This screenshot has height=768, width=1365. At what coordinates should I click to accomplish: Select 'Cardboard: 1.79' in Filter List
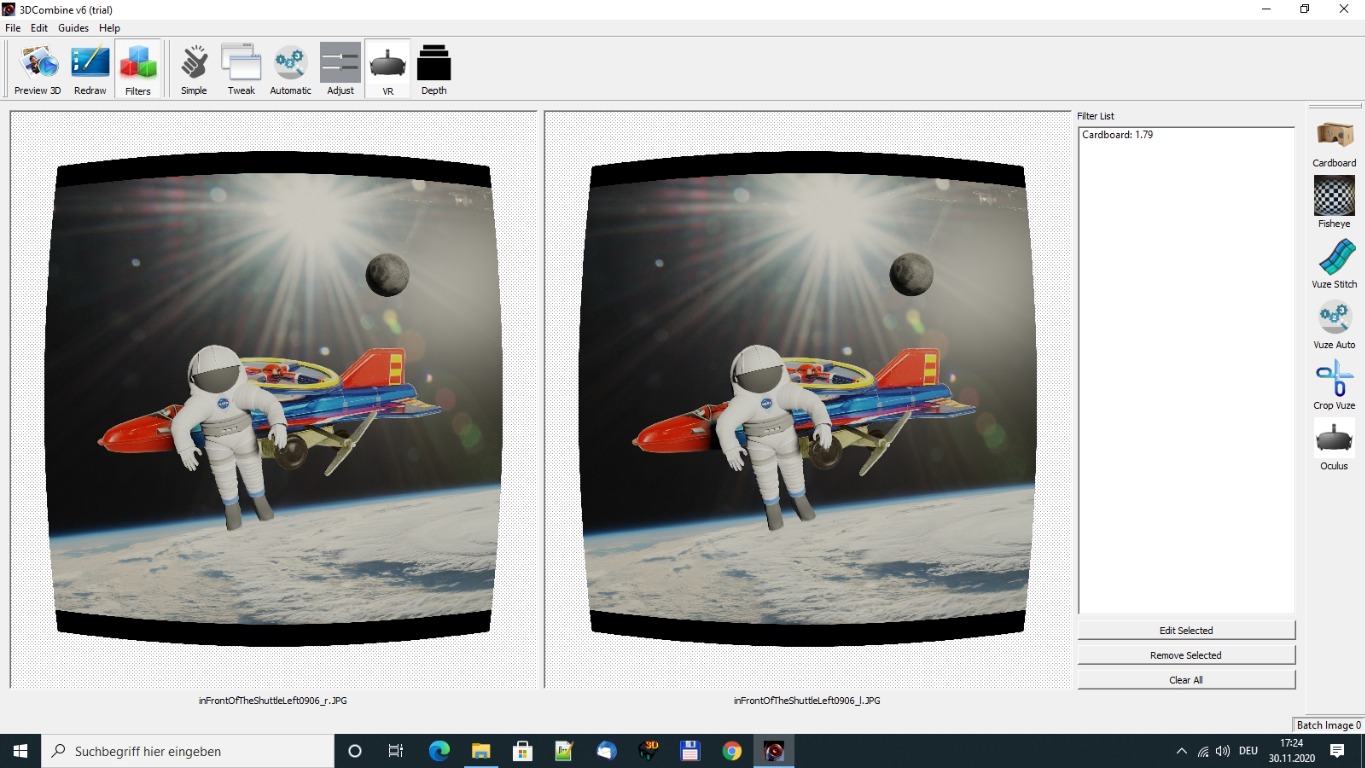click(x=1117, y=134)
